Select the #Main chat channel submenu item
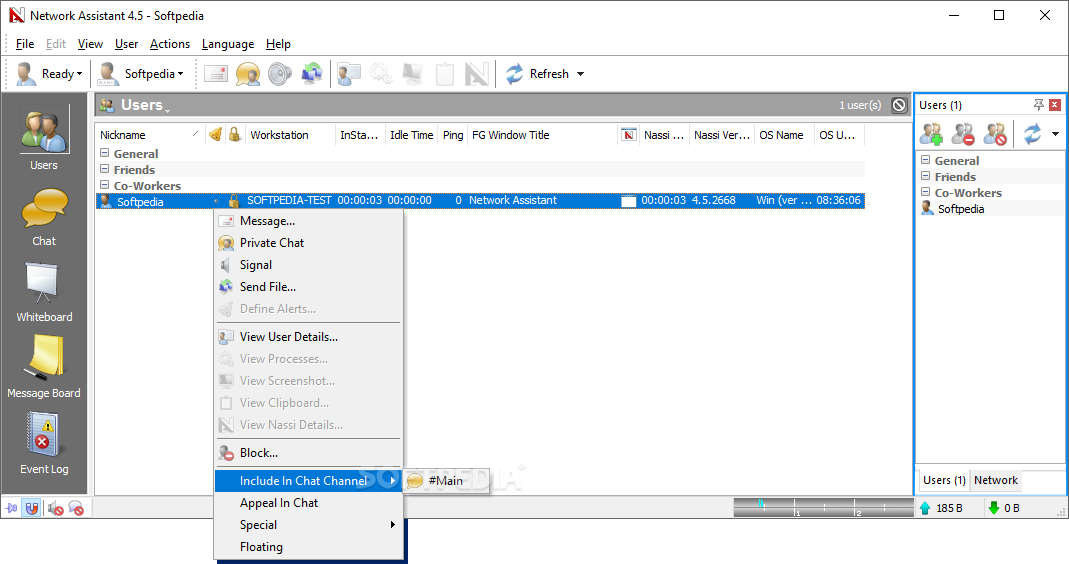This screenshot has height=564, width=1069. 446,481
